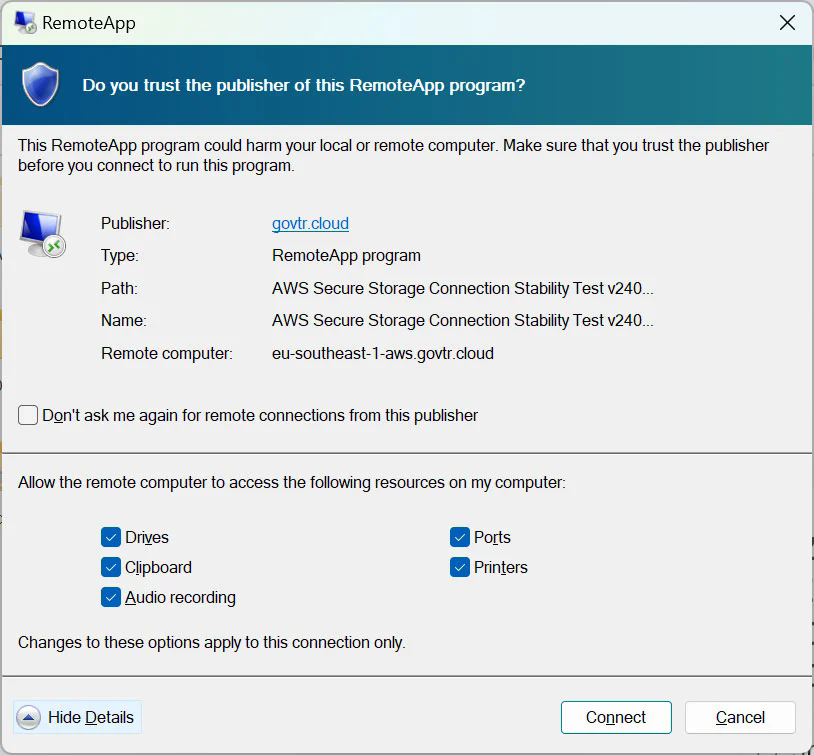This screenshot has width=814, height=755.
Task: Click the Path value AWS Secure Storage text
Action: pos(462,288)
